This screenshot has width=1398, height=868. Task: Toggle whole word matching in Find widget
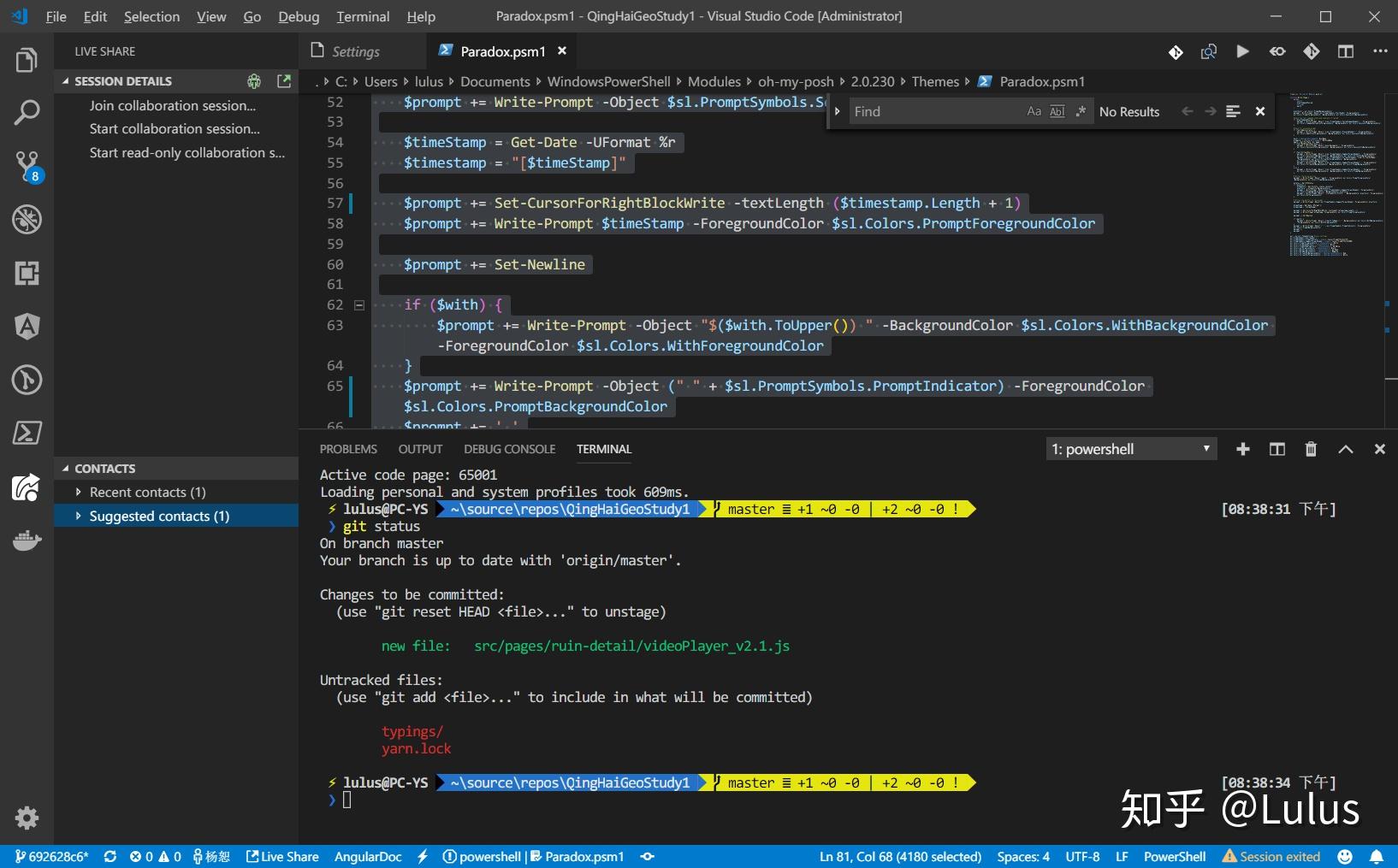1057,111
